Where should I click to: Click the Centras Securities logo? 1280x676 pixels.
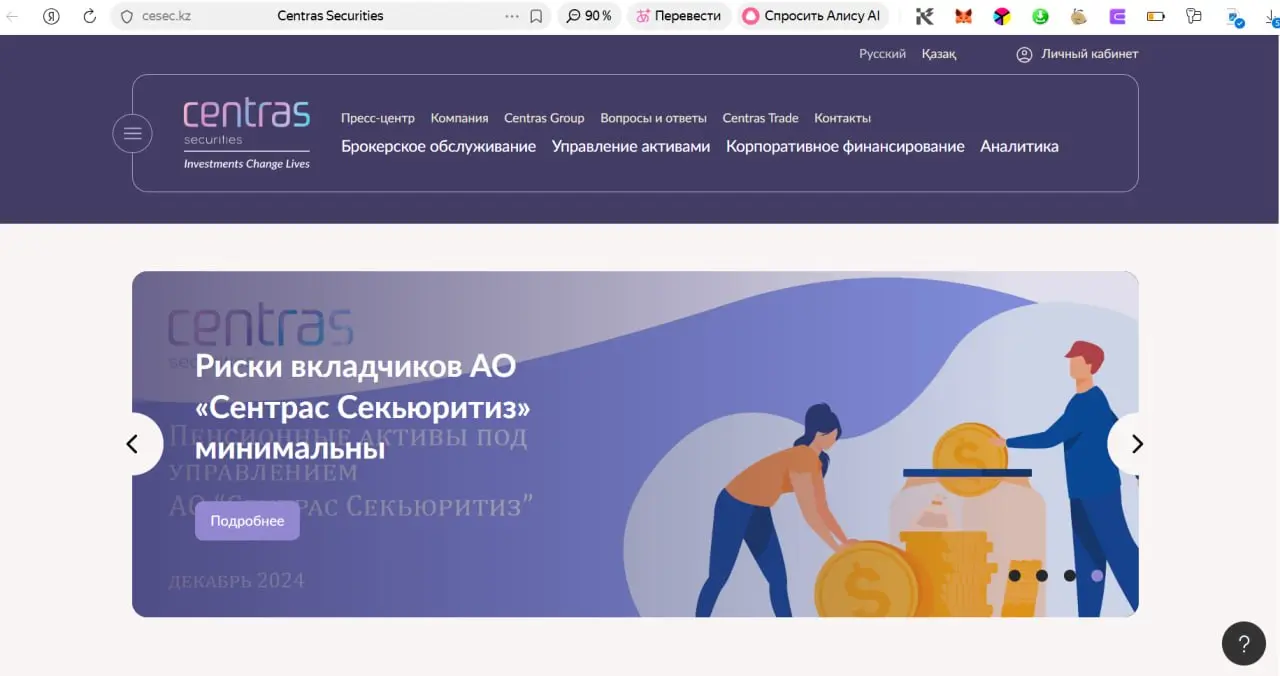coord(247,134)
